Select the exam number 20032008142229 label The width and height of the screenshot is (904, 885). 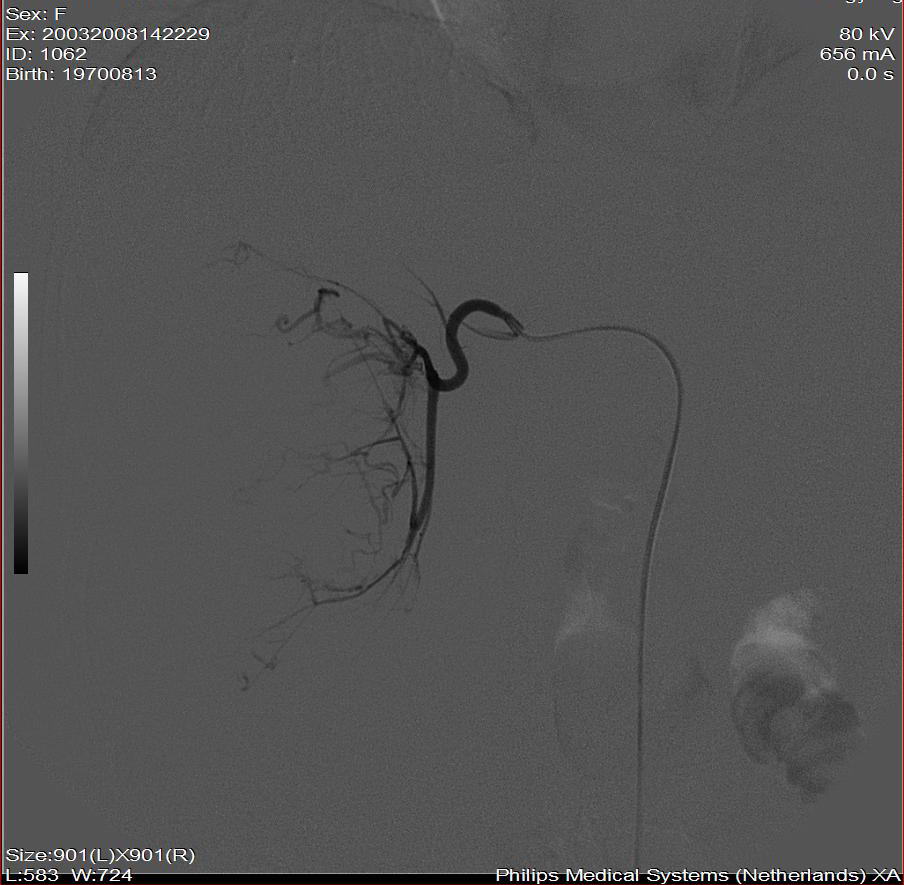[107, 34]
